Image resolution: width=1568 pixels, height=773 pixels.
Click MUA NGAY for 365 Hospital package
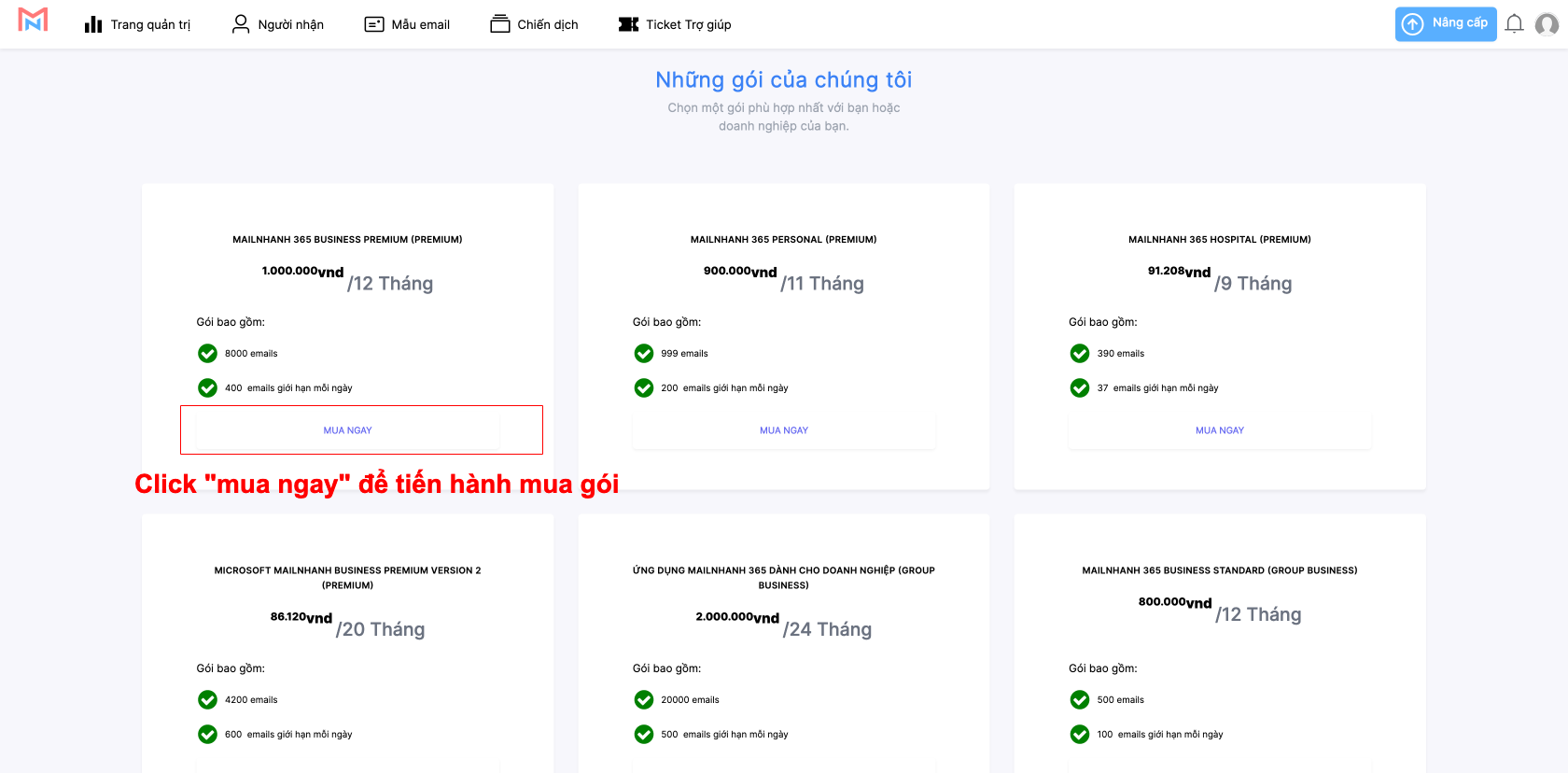coord(1219,430)
